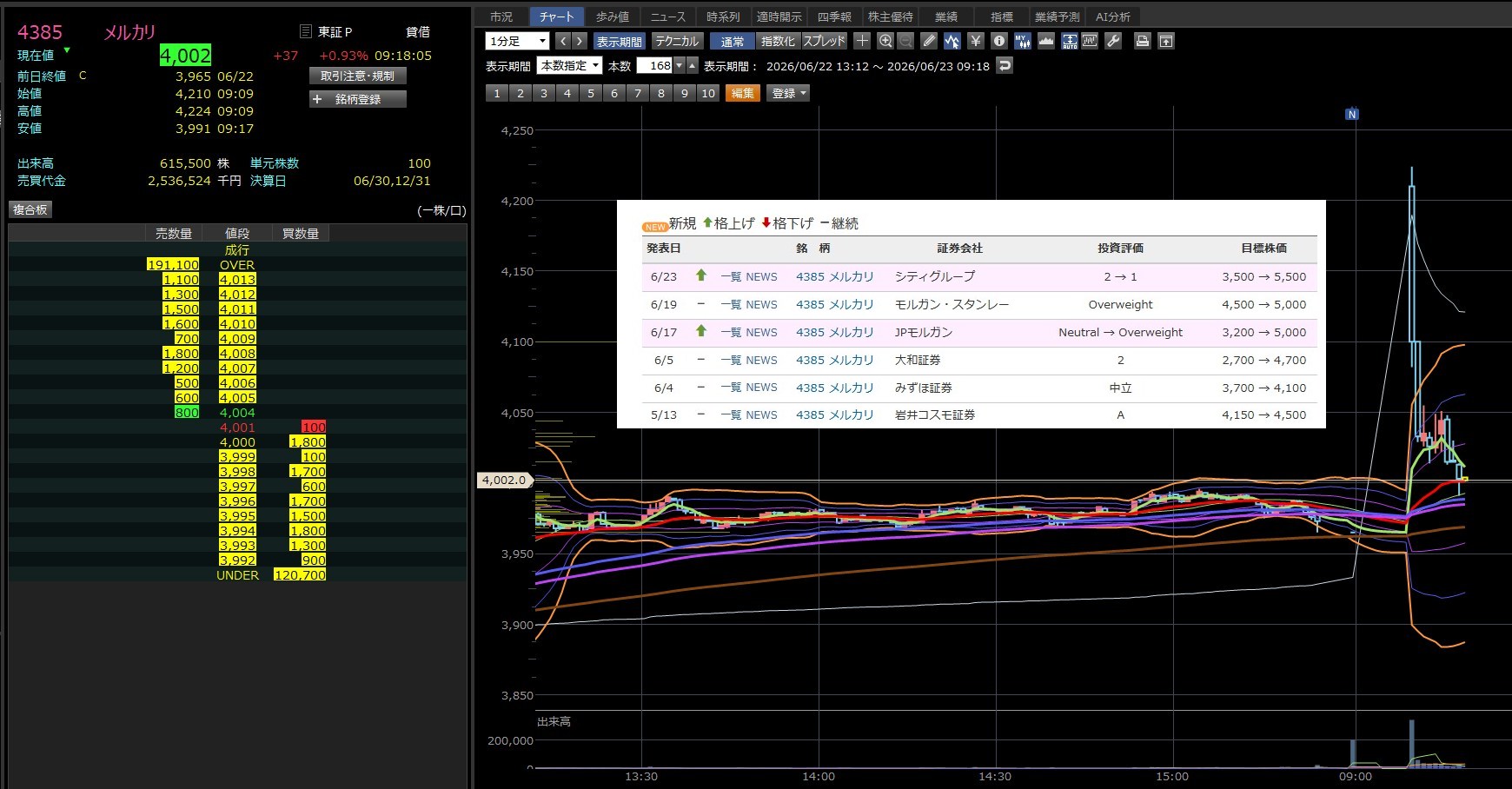Pop out chart to new window
This screenshot has height=789, width=1512.
[1166, 41]
